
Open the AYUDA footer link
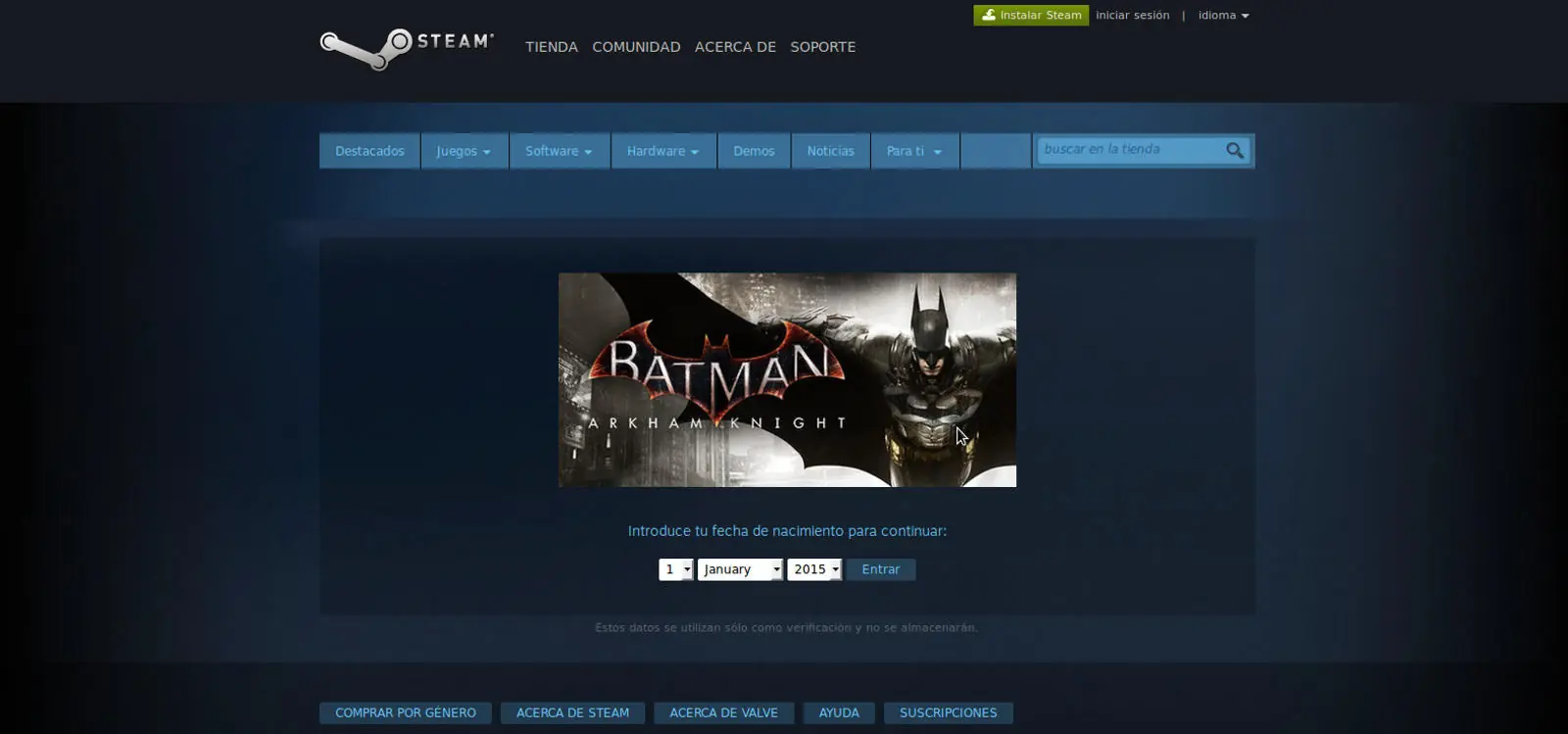pyautogui.click(x=839, y=712)
